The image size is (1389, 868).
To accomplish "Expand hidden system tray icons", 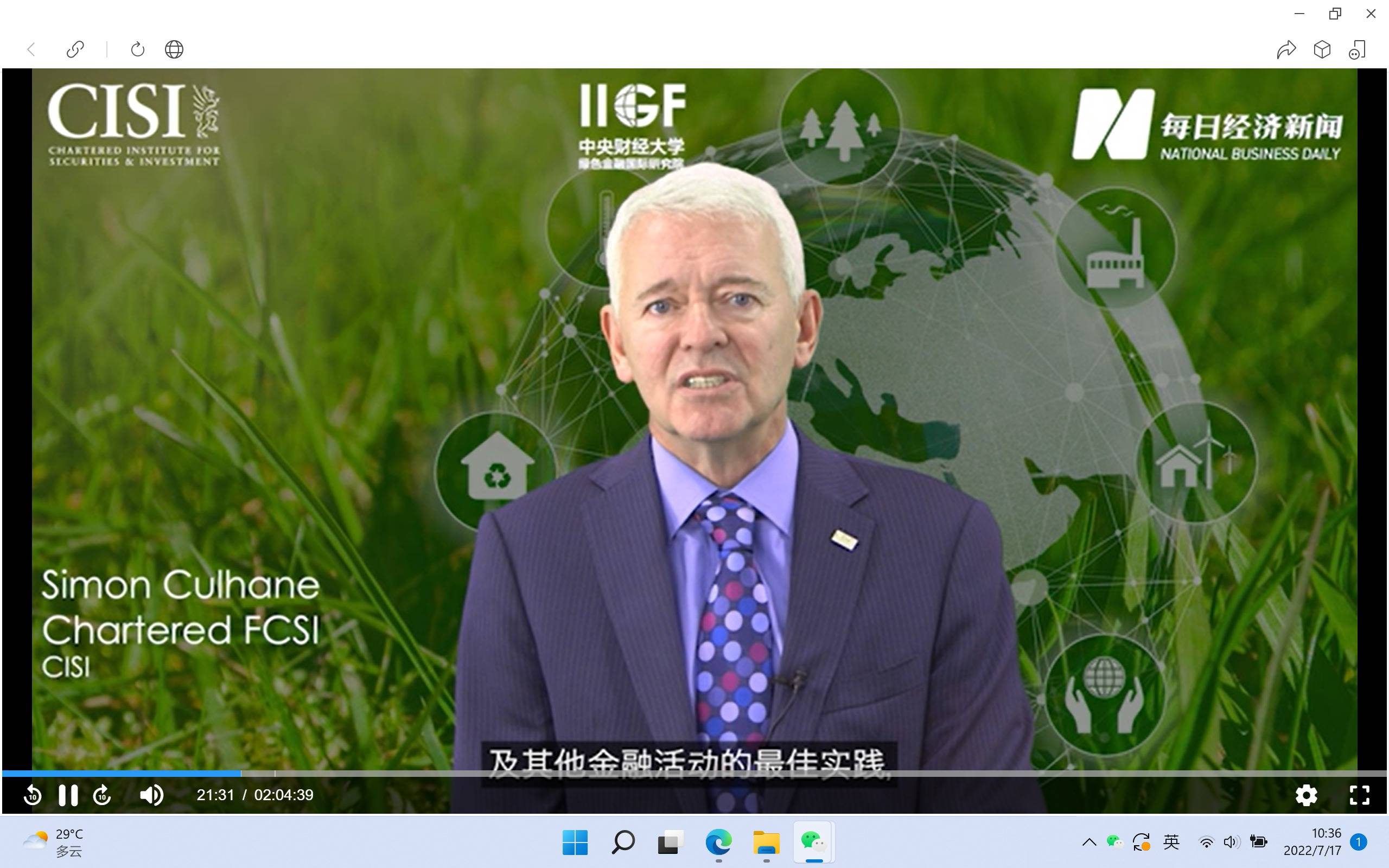I will tap(1089, 842).
